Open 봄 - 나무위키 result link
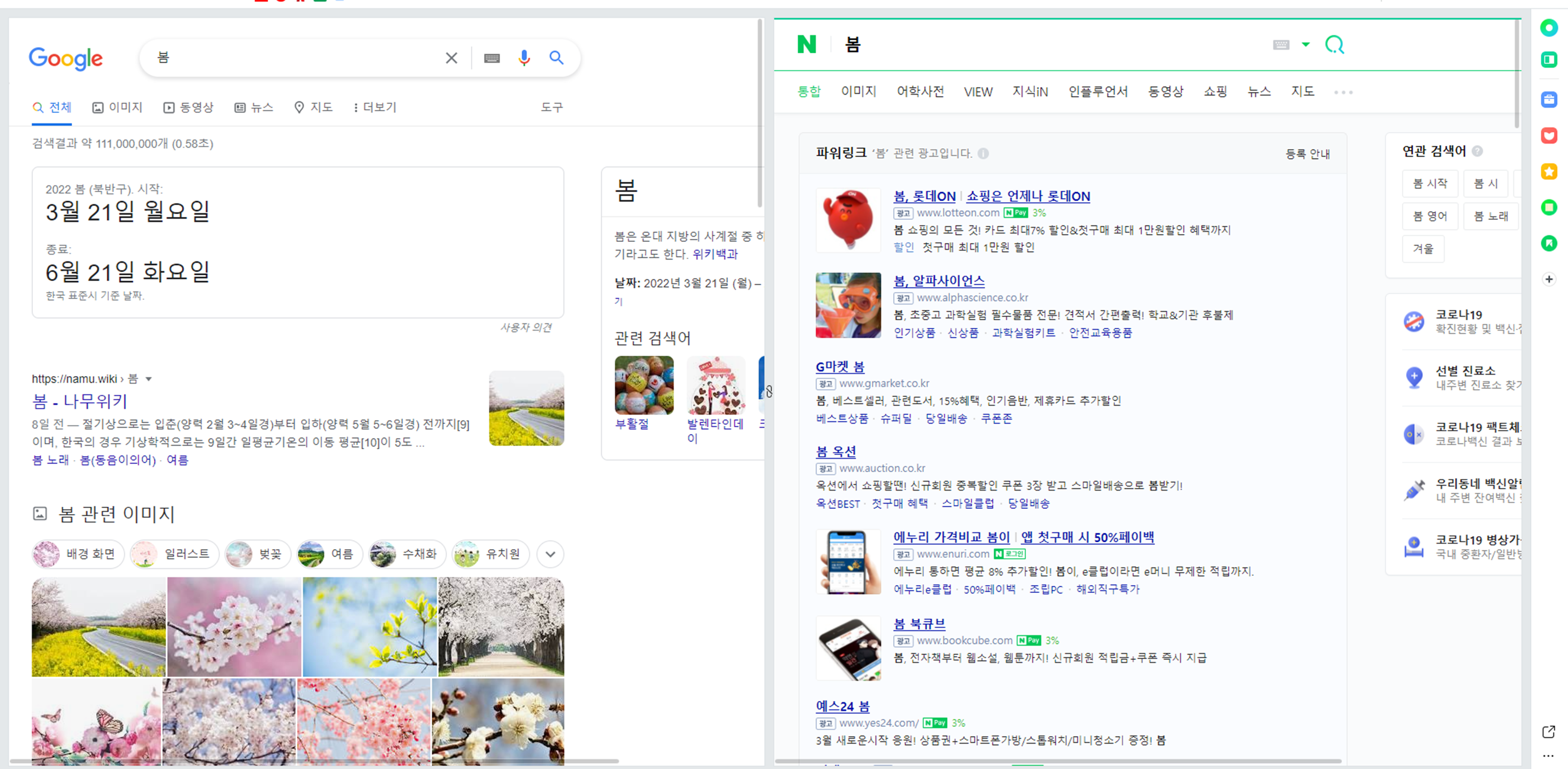 pos(80,402)
